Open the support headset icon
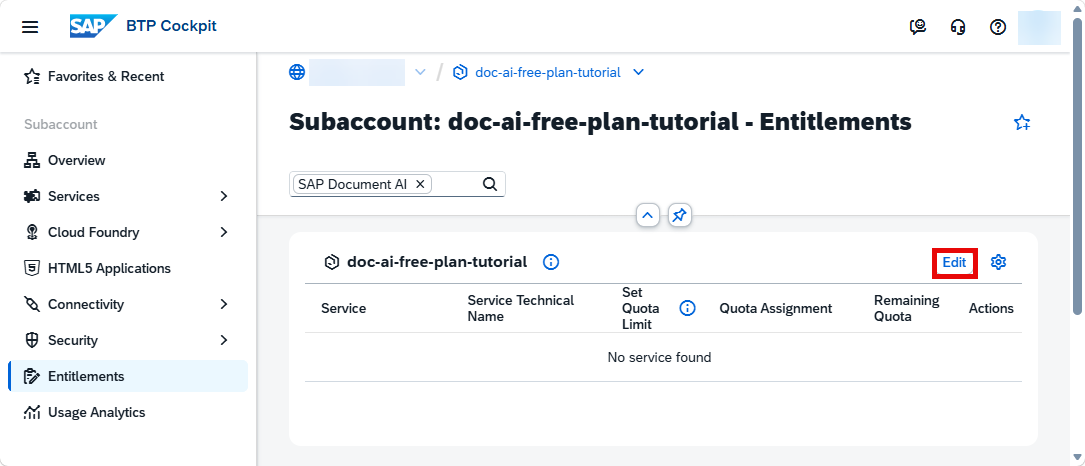The height and width of the screenshot is (466, 1085). click(958, 27)
